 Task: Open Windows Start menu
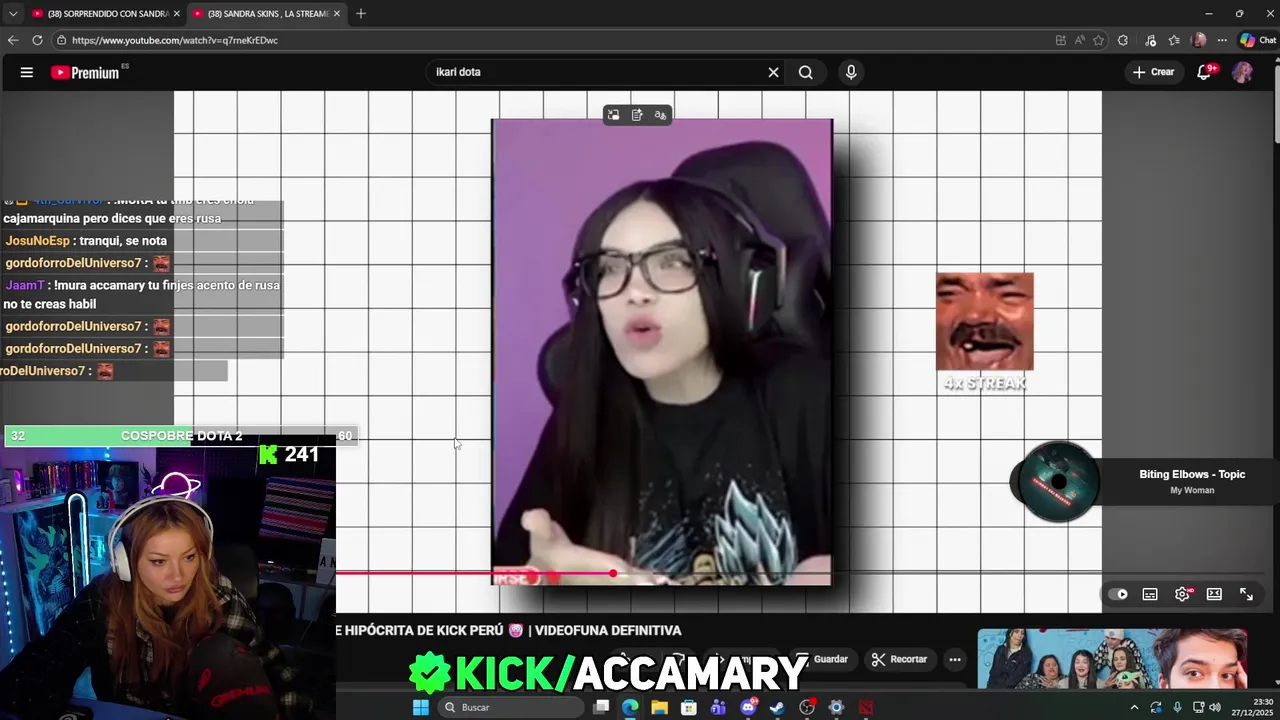pos(421,707)
